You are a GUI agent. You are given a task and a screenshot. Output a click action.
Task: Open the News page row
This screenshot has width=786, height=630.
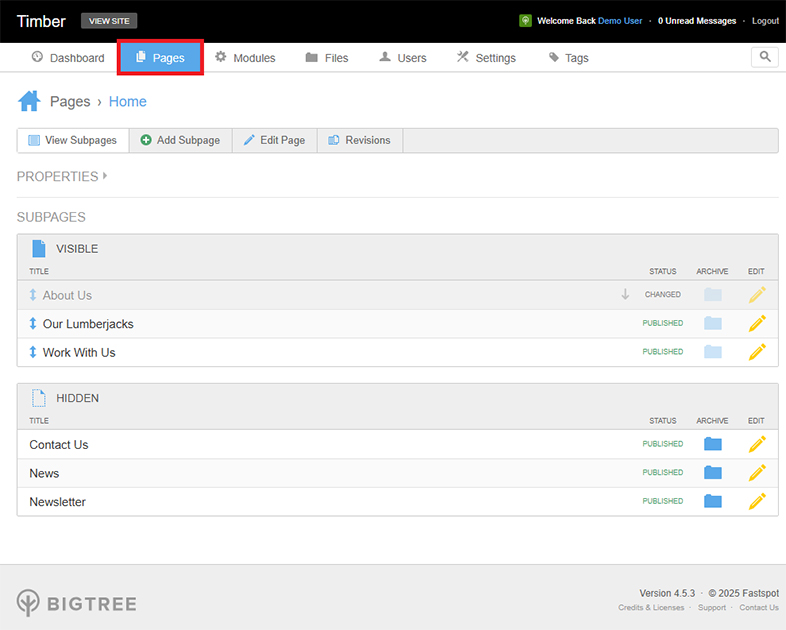click(44, 473)
